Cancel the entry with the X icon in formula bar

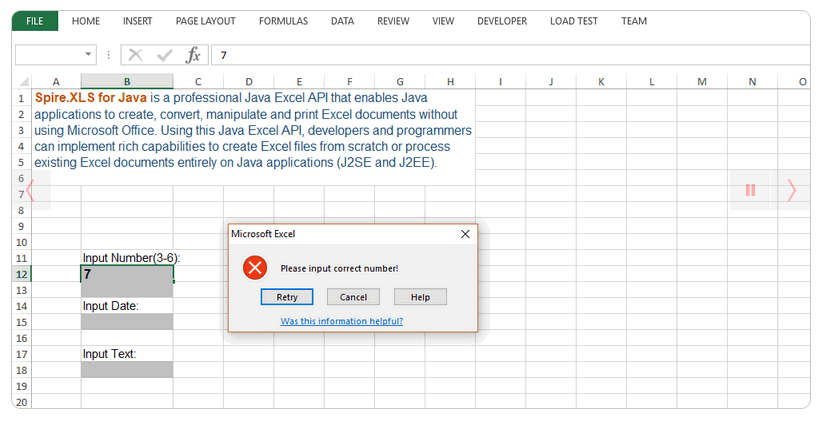(135, 54)
